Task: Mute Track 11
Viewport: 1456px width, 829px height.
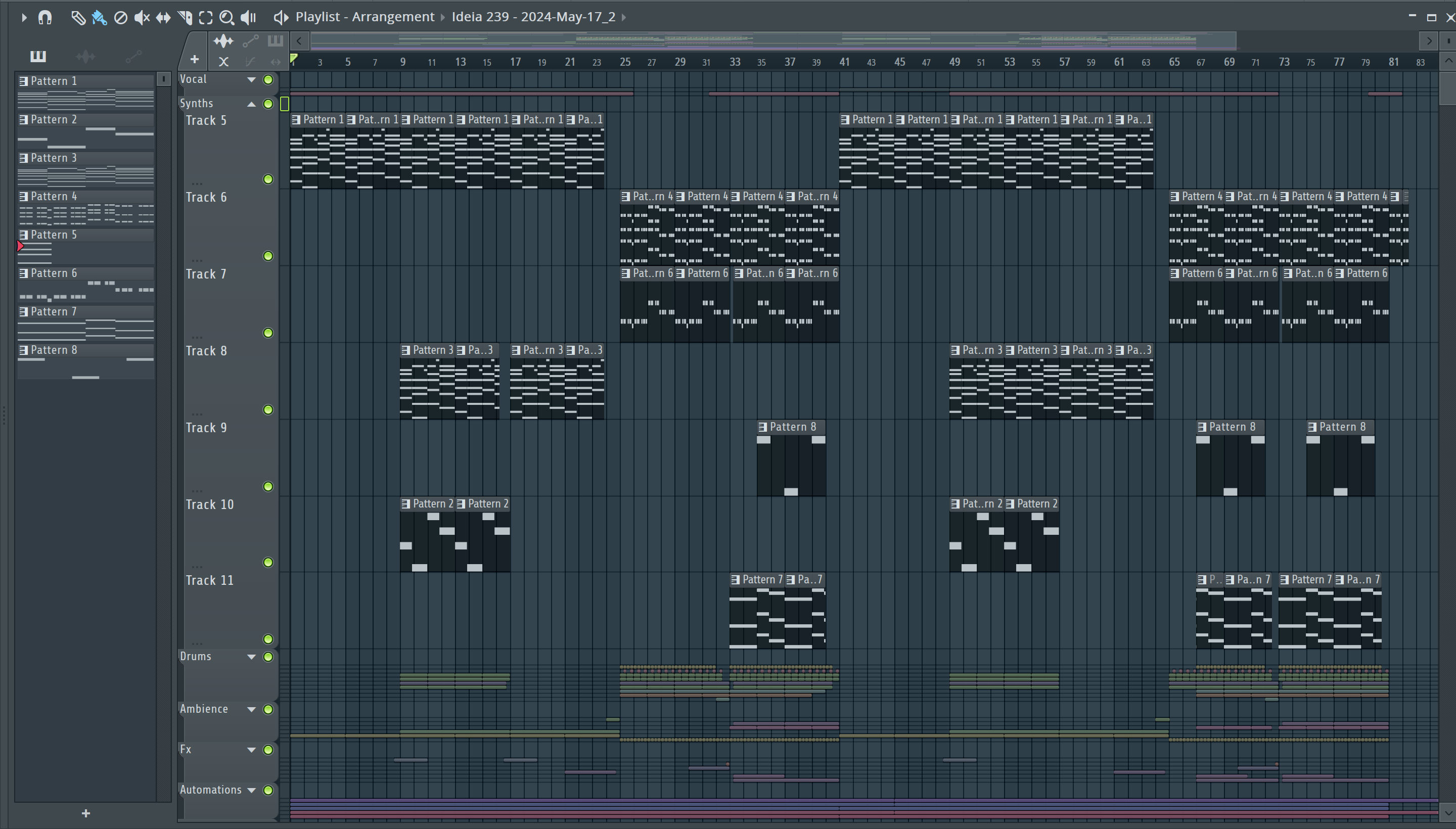Action: pos(268,639)
